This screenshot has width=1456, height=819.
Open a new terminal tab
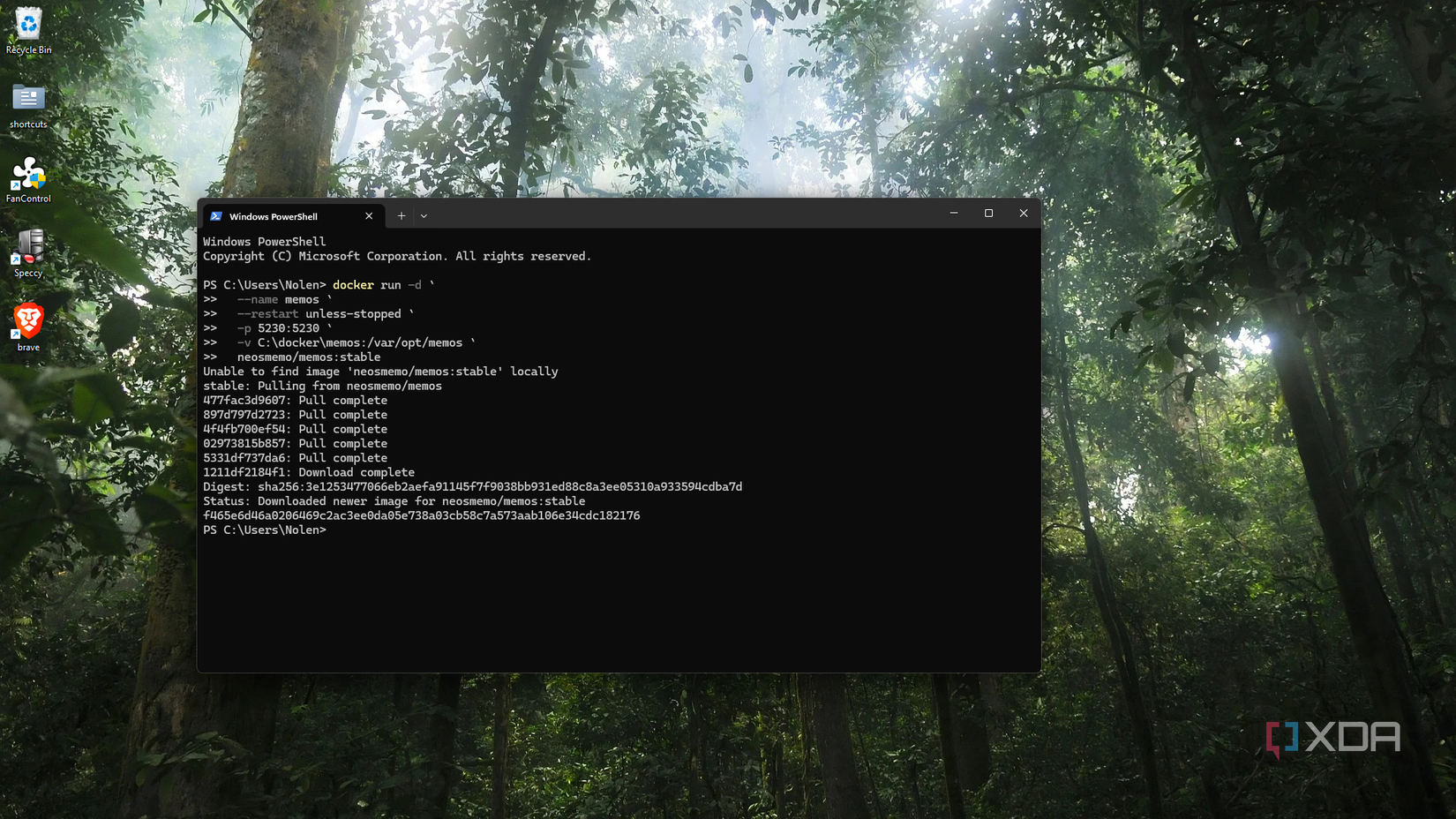402,216
